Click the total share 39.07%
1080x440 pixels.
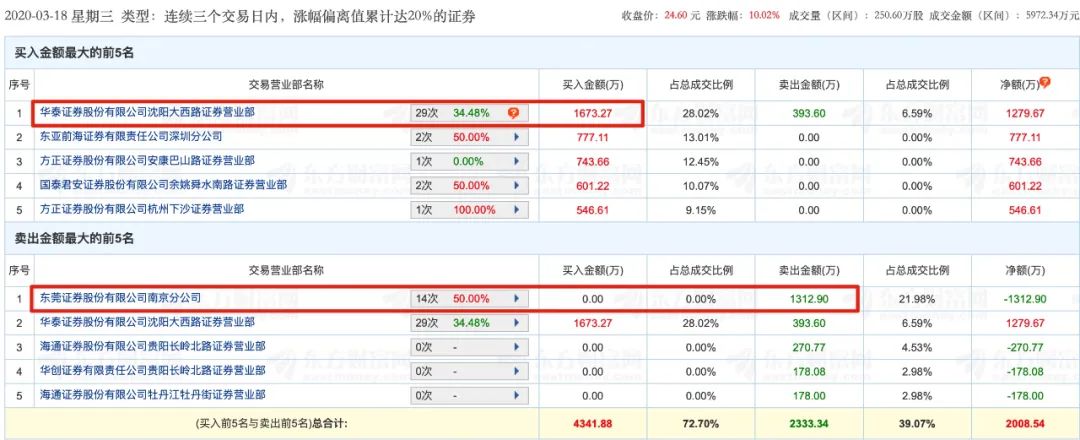click(x=917, y=423)
